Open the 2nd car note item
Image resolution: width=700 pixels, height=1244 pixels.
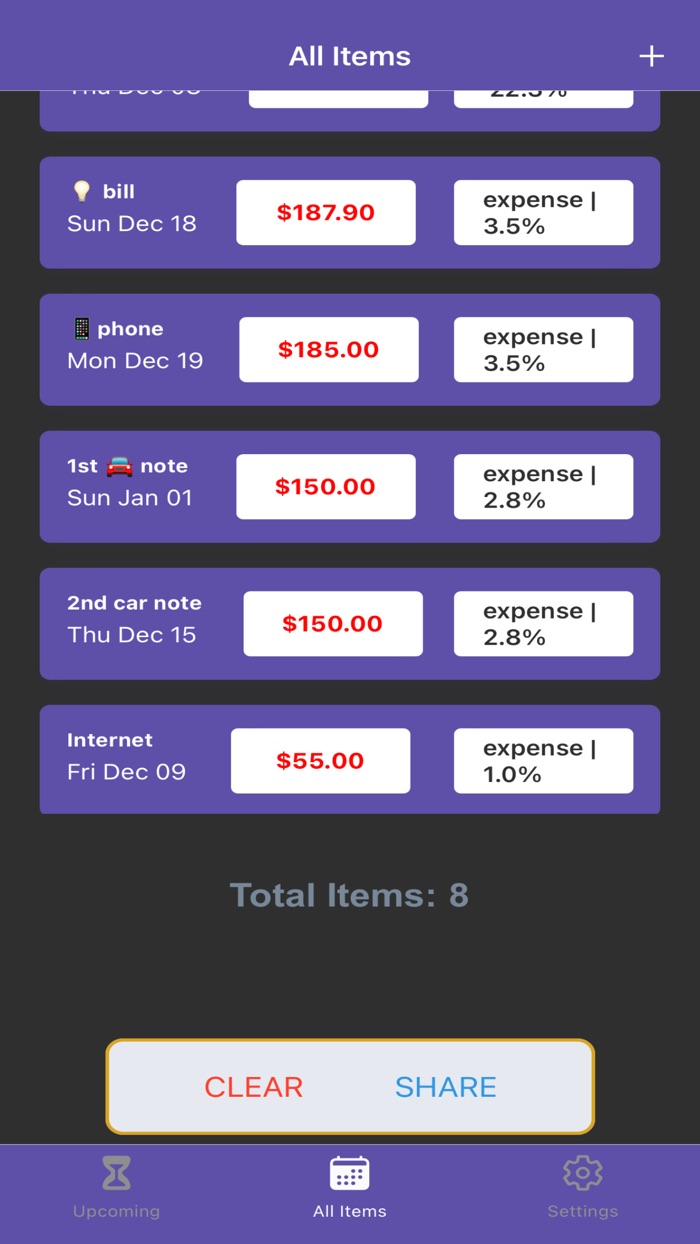pyautogui.click(x=134, y=620)
